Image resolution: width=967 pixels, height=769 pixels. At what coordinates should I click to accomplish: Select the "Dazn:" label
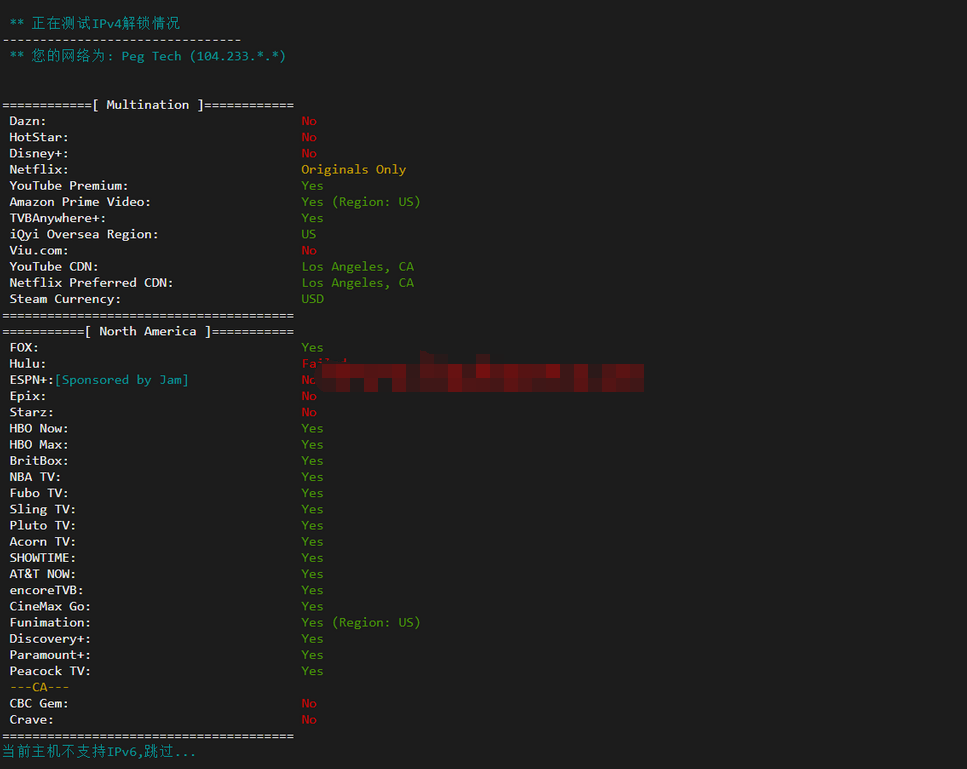pyautogui.click(x=28, y=121)
